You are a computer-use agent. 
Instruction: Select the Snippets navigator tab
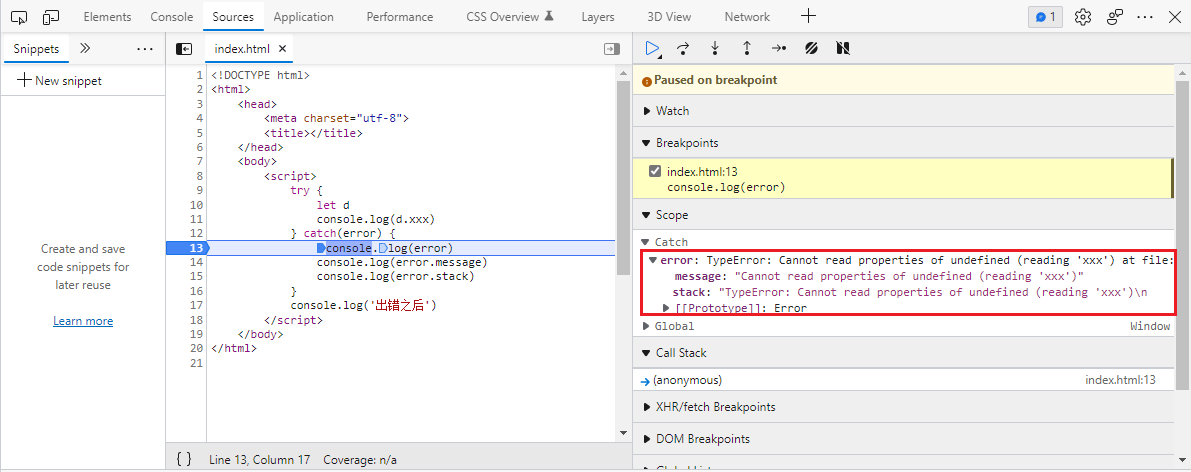coord(36,49)
